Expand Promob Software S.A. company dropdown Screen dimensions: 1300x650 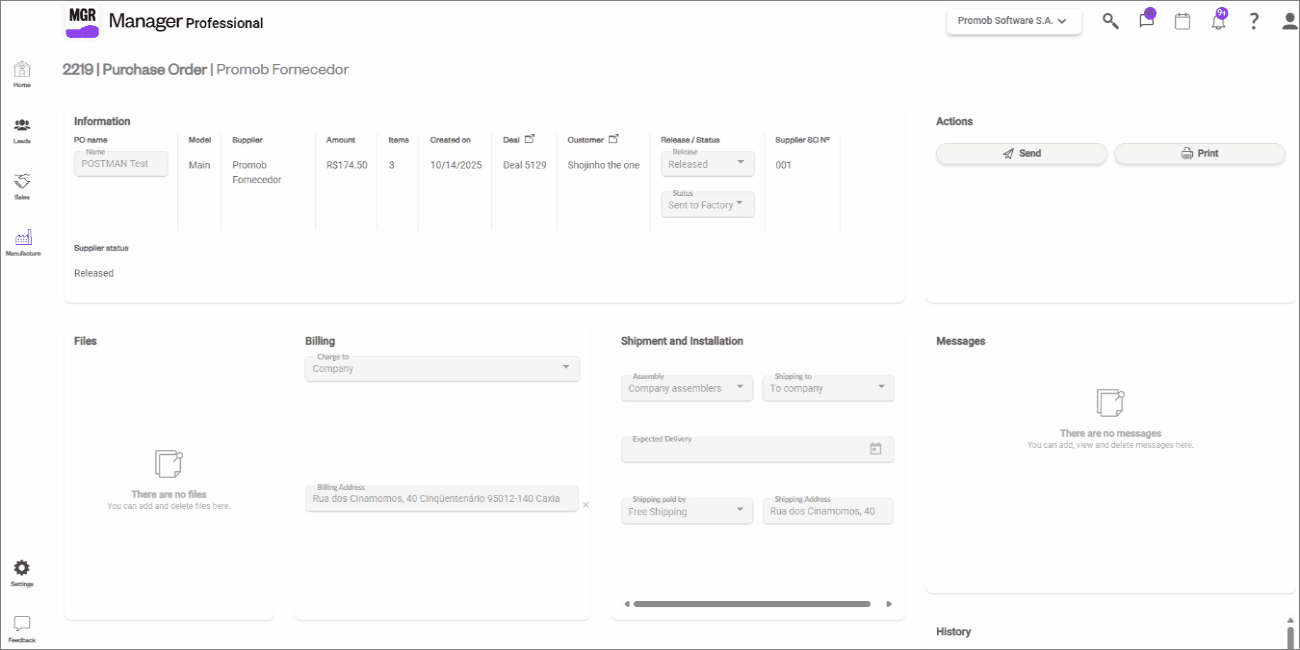1013,21
